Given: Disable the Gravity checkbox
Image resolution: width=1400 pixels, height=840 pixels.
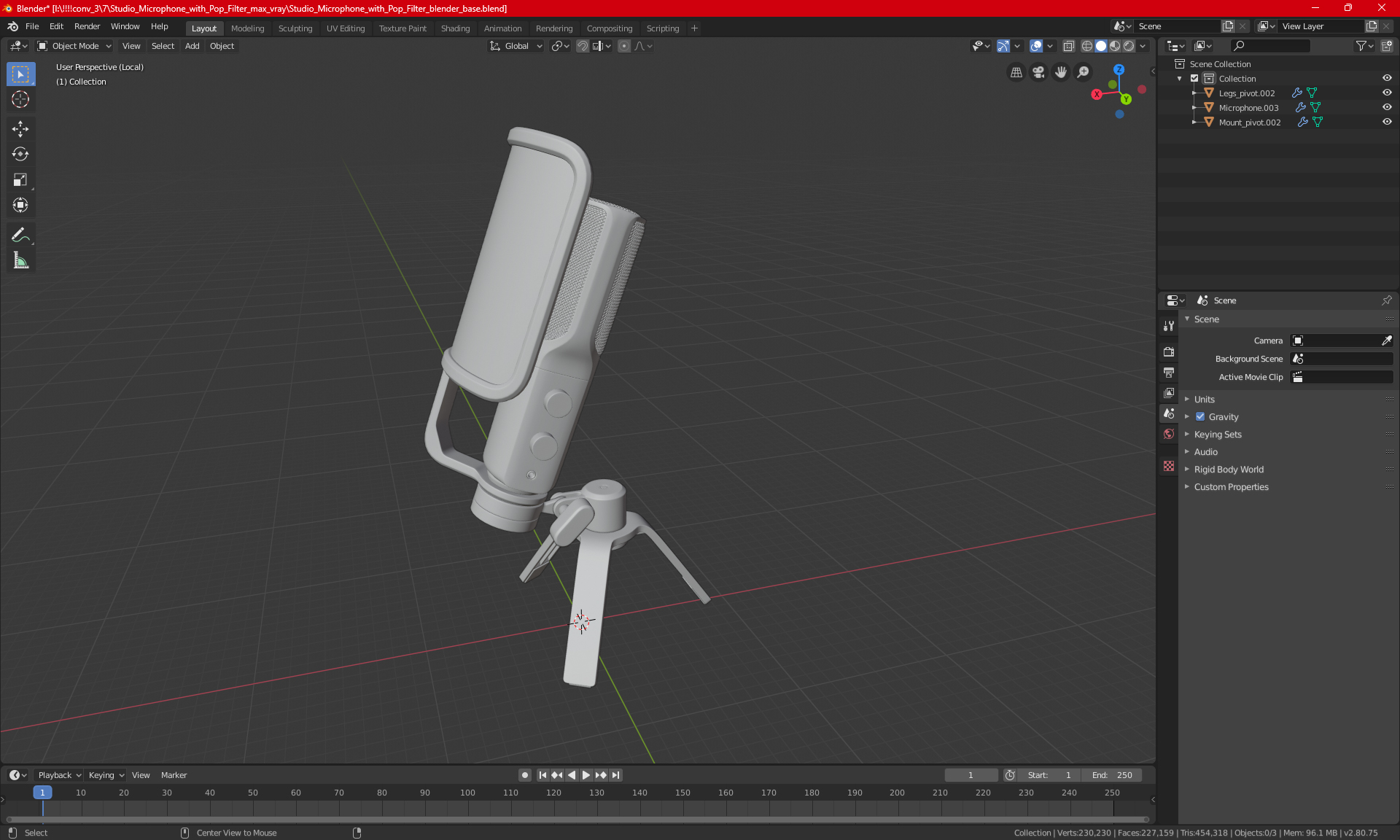Looking at the screenshot, I should click(1200, 416).
